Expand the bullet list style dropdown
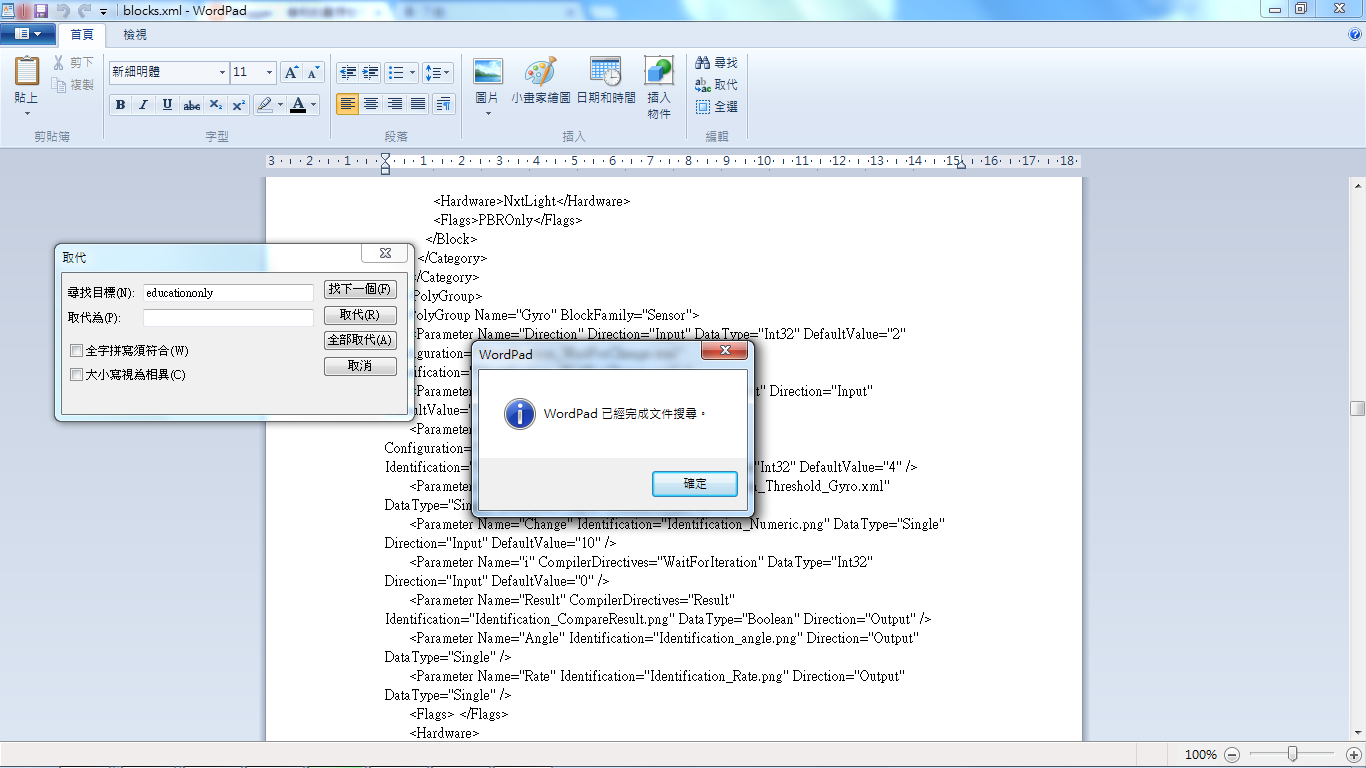 point(413,73)
